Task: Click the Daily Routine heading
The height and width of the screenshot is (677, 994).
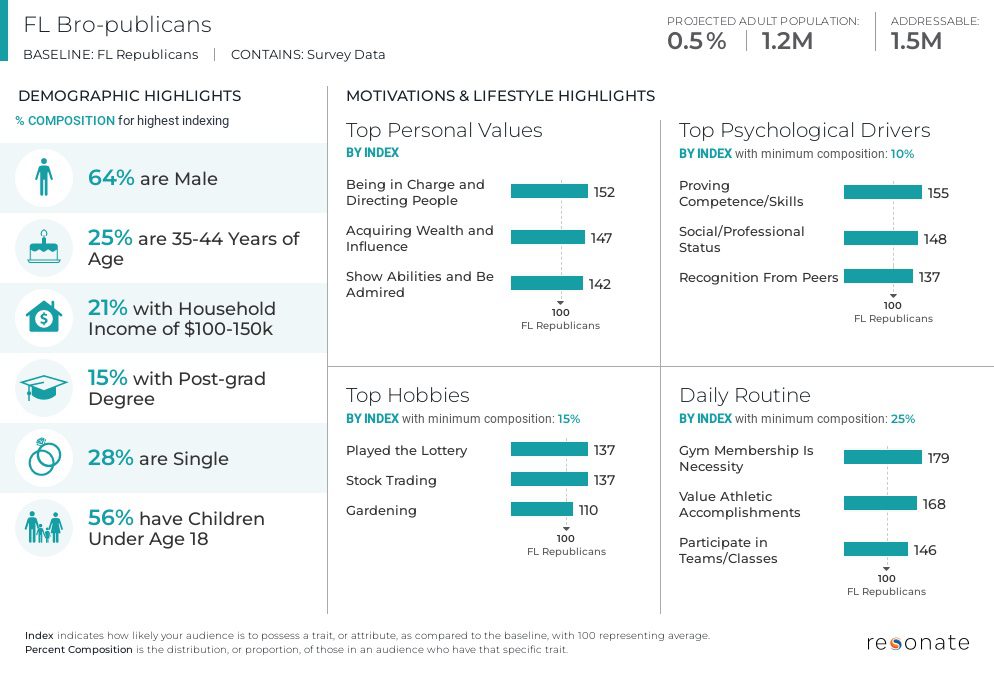Action: 745,395
